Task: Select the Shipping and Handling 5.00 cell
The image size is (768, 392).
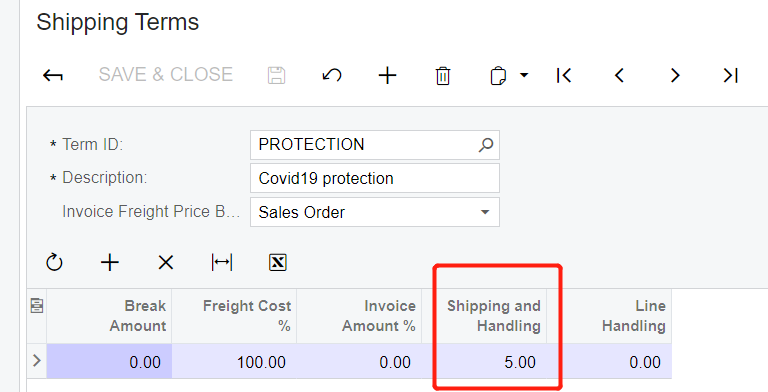Action: [491, 362]
